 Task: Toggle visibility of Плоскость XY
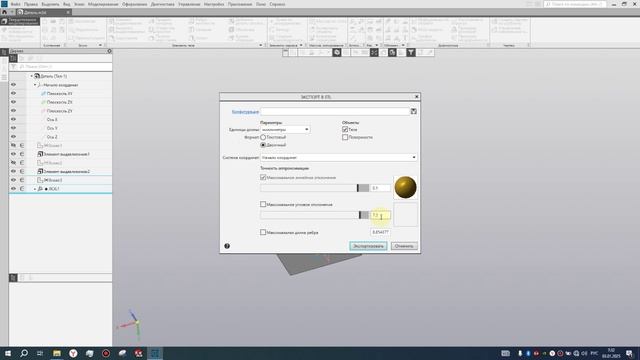pos(13,93)
